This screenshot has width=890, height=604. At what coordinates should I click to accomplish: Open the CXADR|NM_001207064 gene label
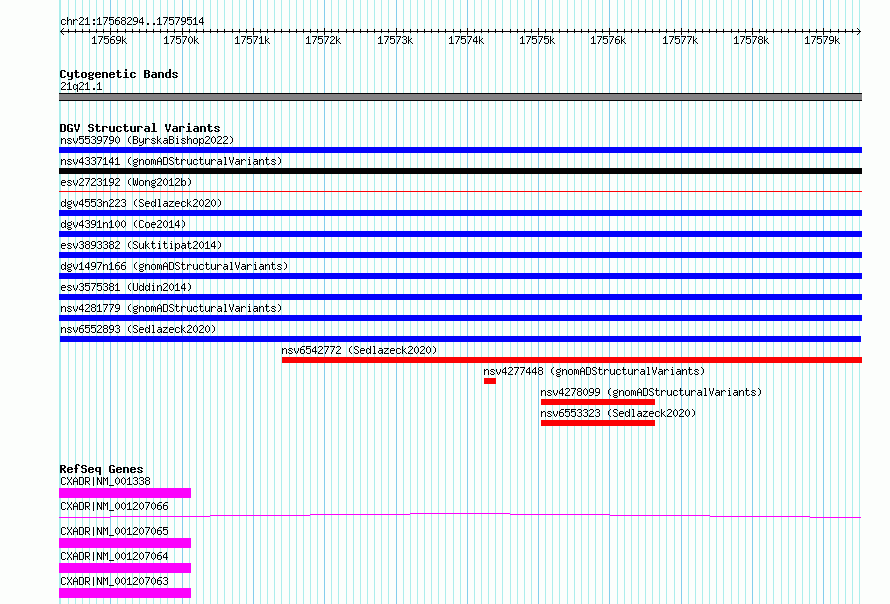coord(114,556)
